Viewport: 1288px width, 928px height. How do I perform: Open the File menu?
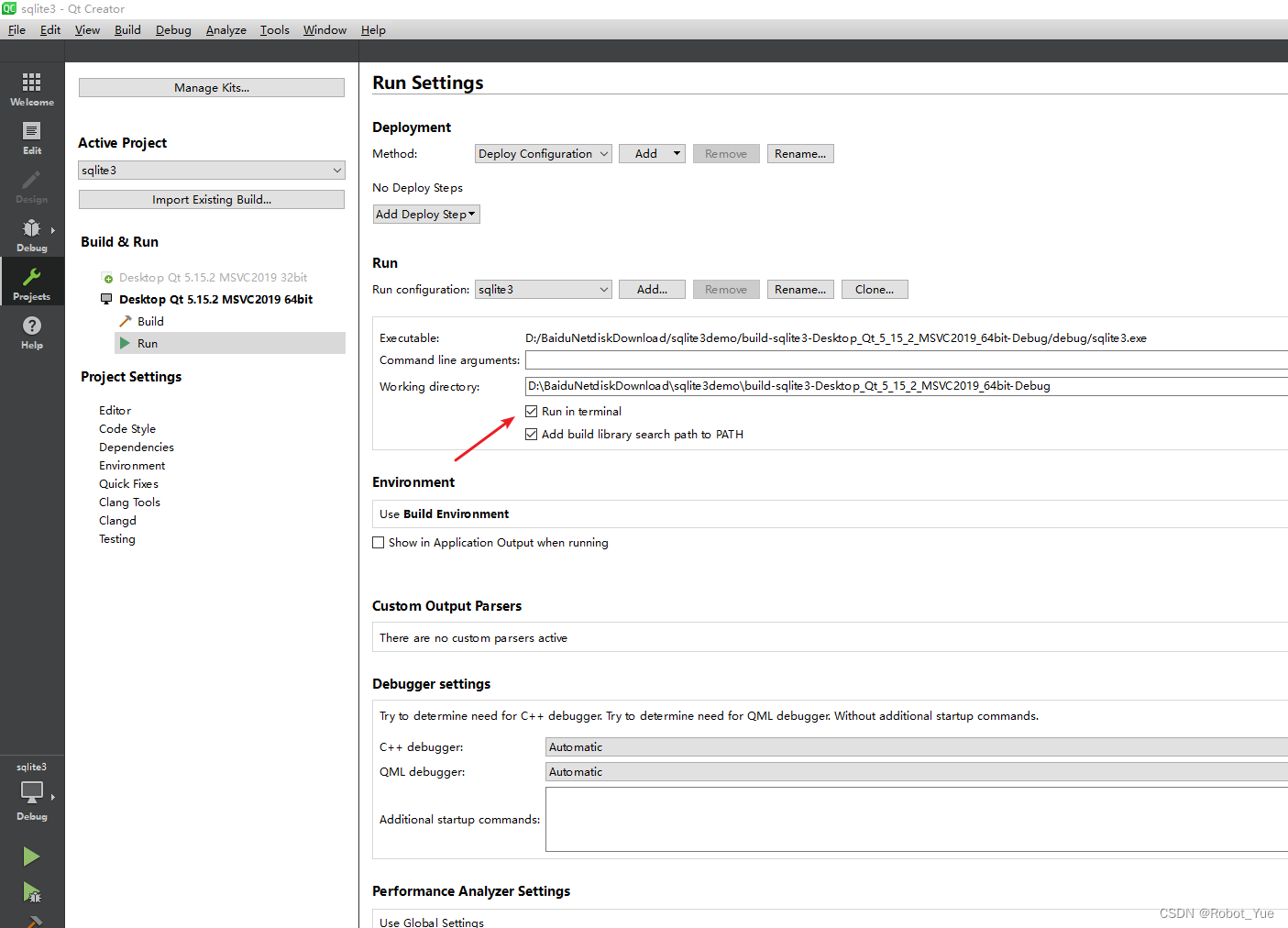[17, 29]
